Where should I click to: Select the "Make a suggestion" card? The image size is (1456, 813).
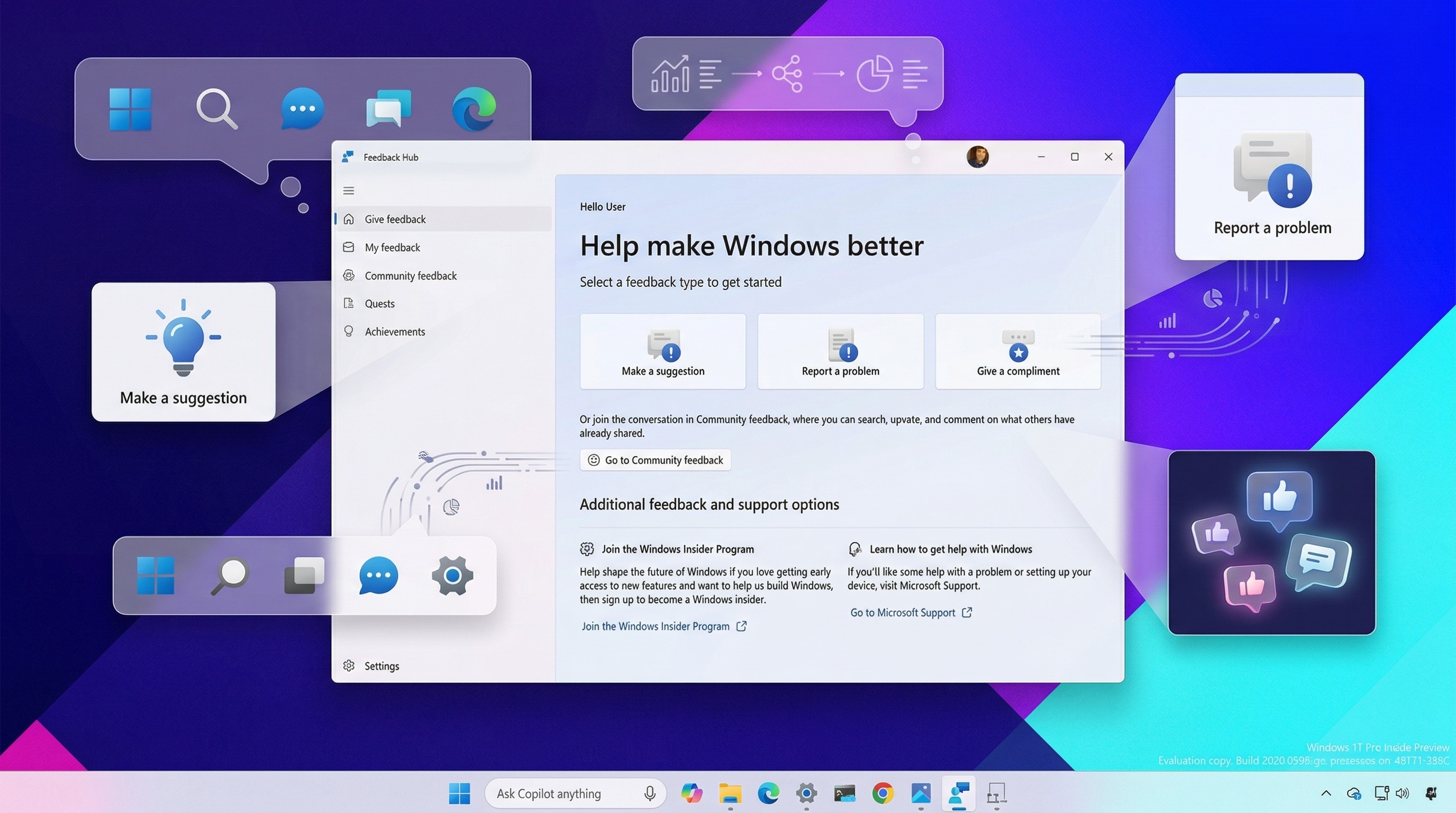pyautogui.click(x=662, y=351)
